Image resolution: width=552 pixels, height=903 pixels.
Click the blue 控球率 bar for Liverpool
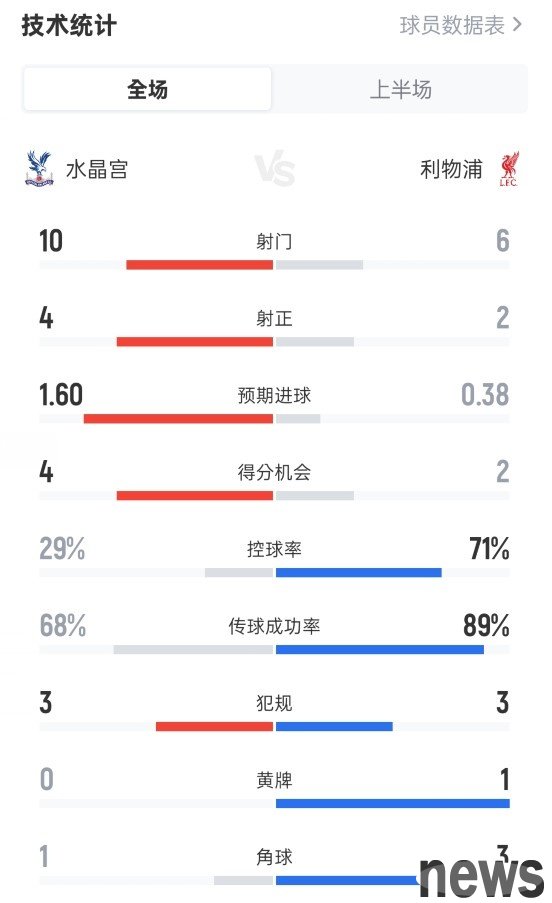359,572
